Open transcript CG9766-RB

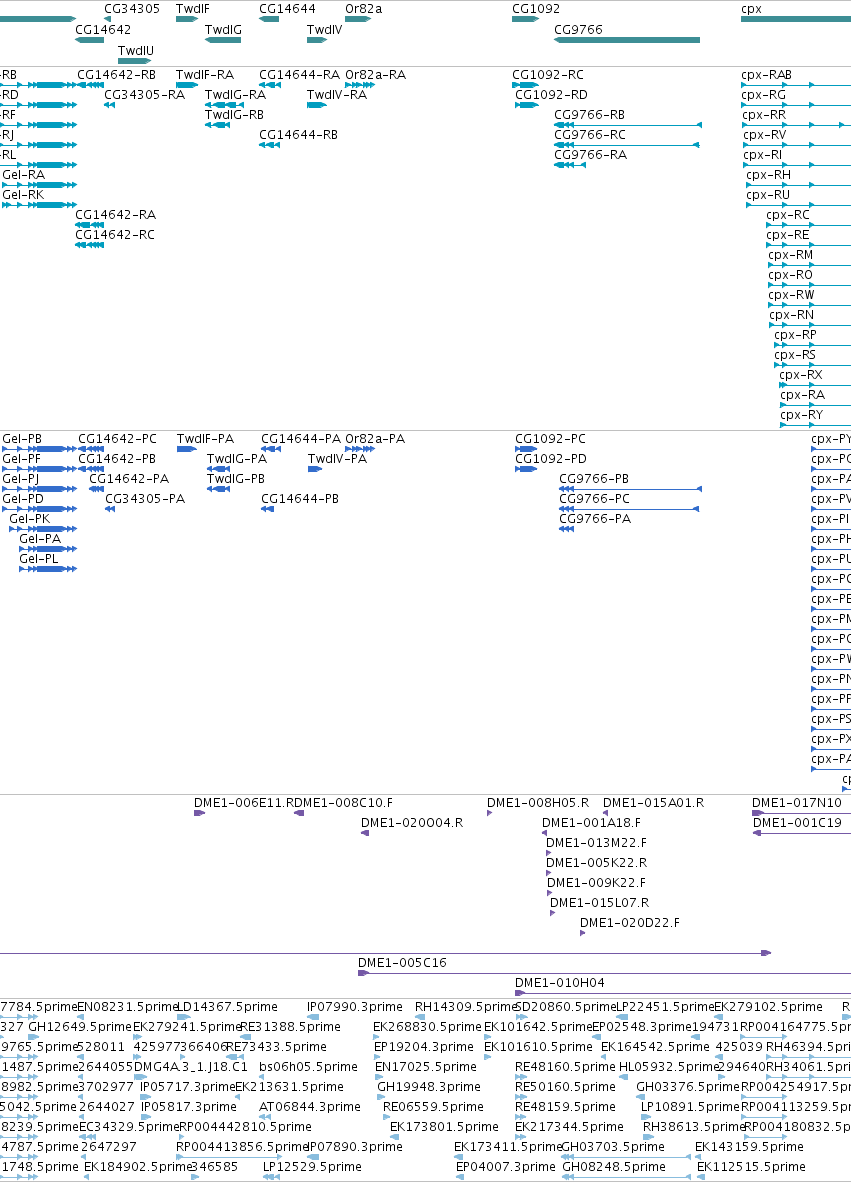589,115
